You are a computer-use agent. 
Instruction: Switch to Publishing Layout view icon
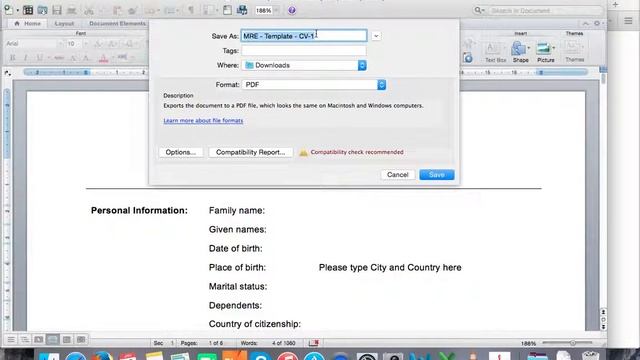coord(39,339)
